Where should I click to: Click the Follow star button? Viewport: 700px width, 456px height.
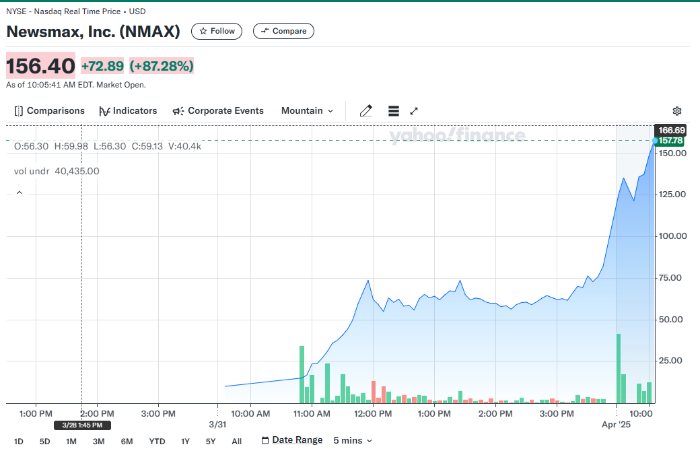[x=217, y=31]
